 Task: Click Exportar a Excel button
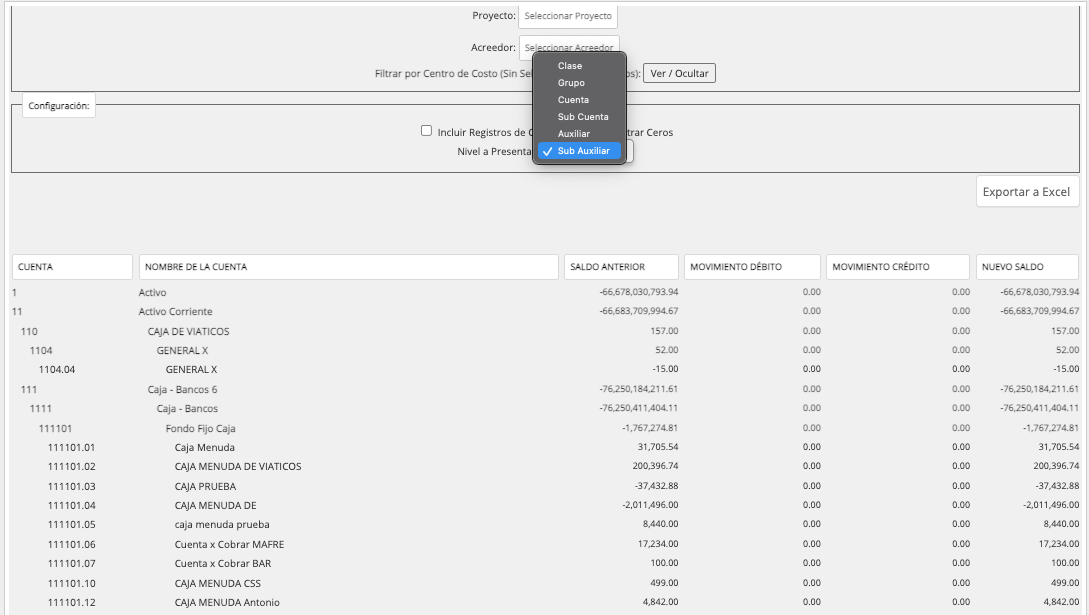pyautogui.click(x=1026, y=192)
